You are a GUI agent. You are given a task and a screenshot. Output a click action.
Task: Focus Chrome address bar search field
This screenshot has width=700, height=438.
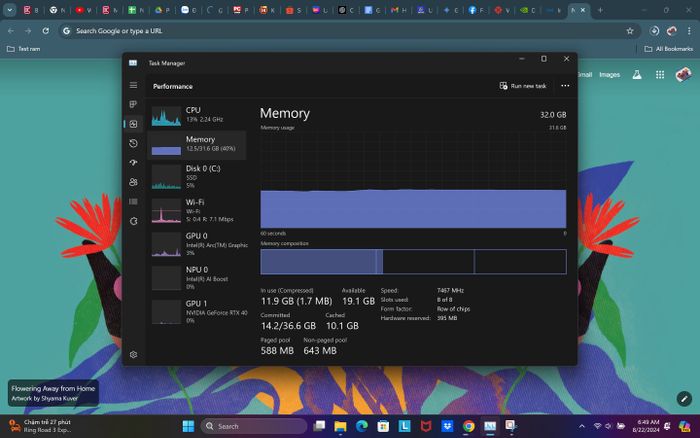[x=348, y=31]
